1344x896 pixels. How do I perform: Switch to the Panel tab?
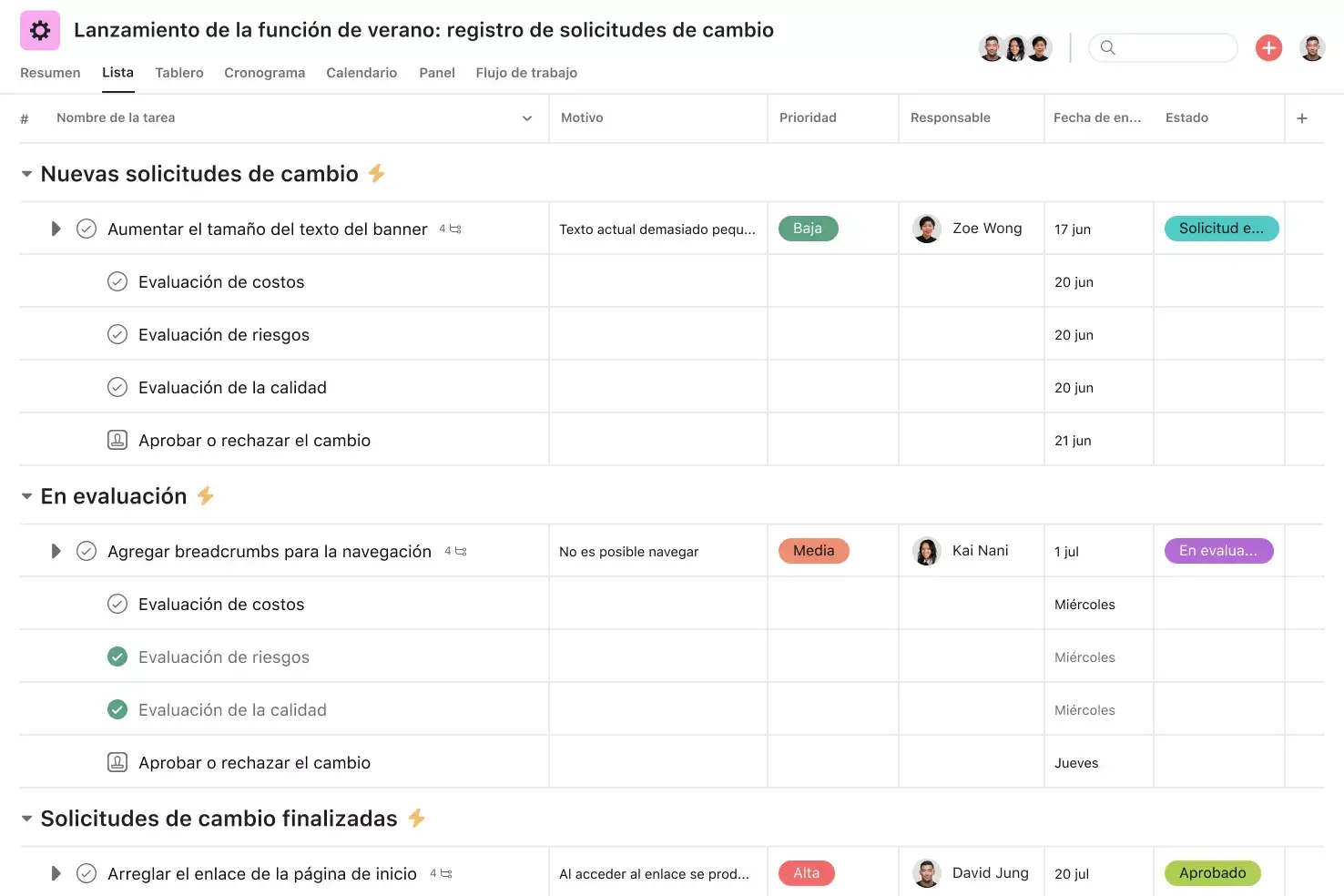437,73
